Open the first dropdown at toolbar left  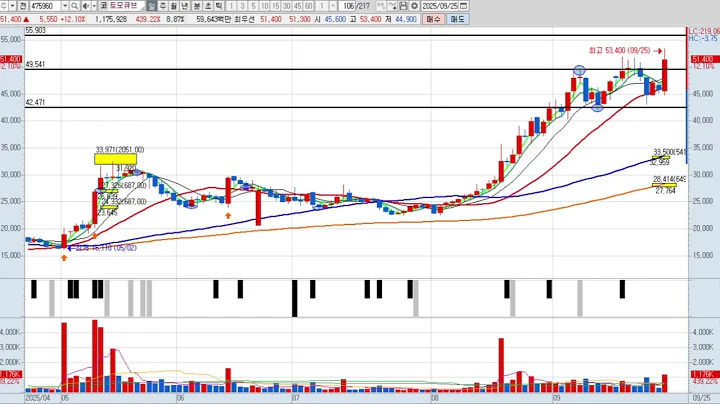(x=12, y=6)
